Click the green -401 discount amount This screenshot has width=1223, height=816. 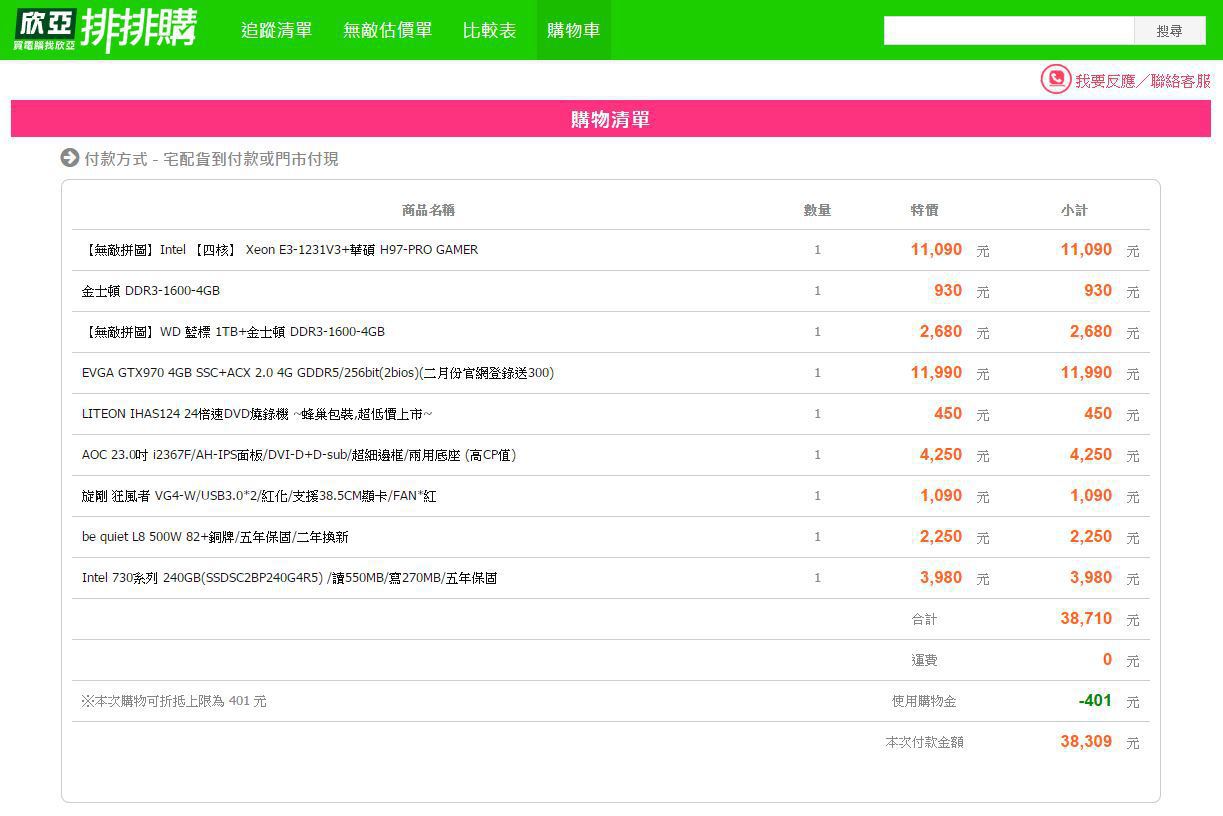point(1095,701)
